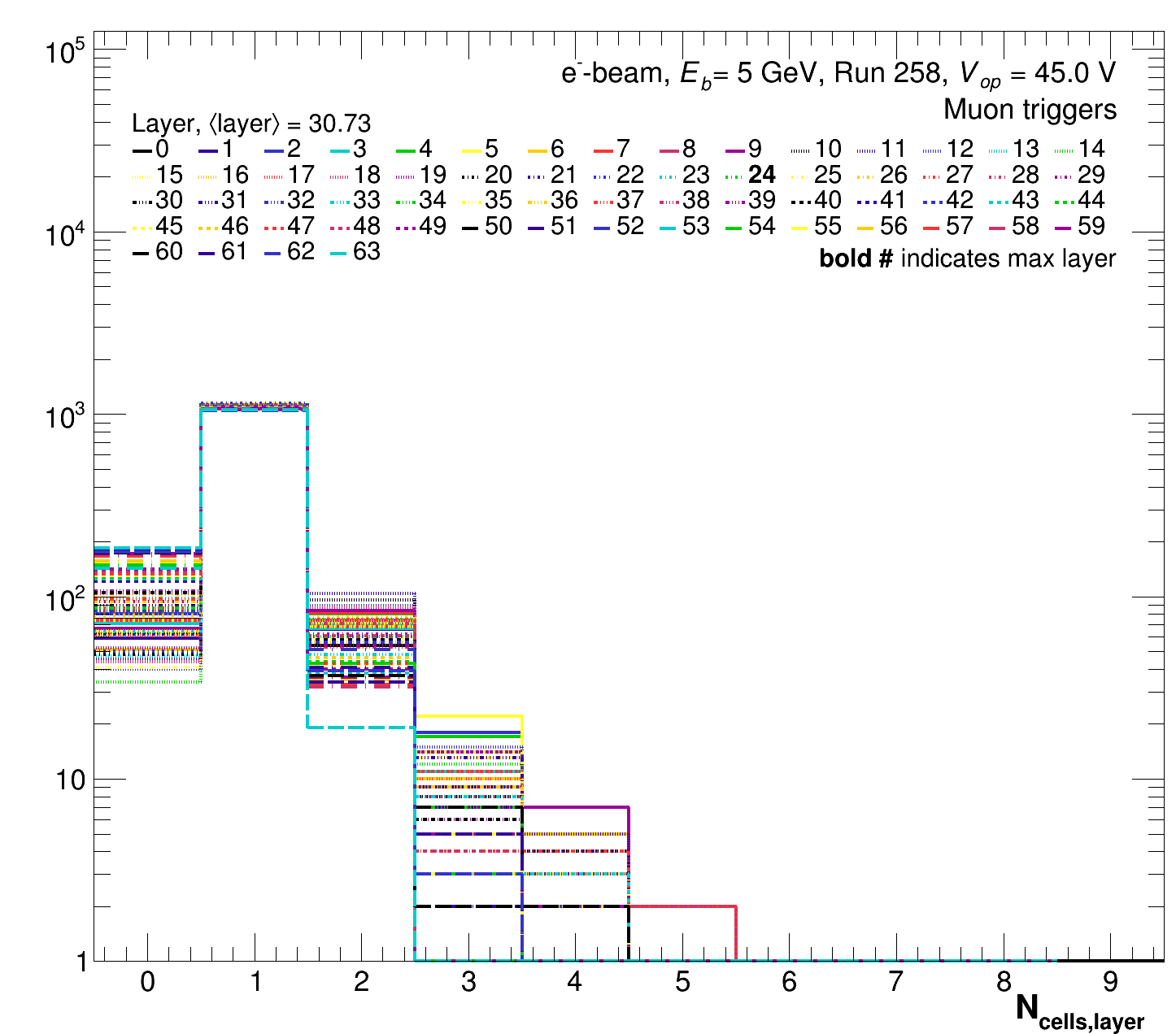
Task: Click the 10^5 y-axis tick label
Action: point(65,52)
